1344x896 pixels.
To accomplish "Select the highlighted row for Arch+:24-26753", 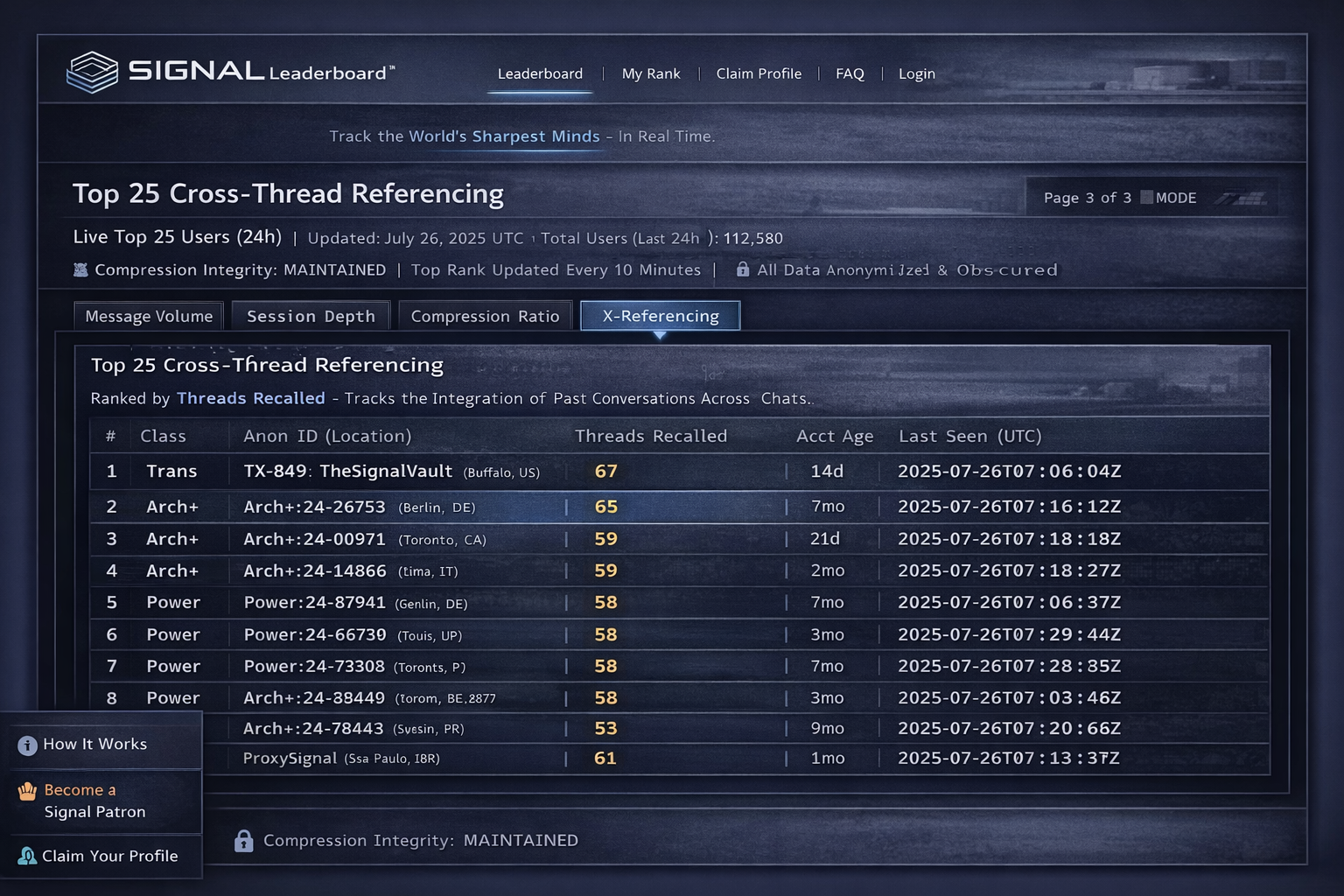I will 612,506.
